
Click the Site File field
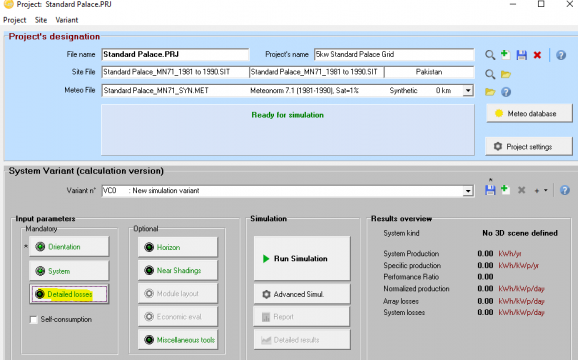[x=175, y=72]
